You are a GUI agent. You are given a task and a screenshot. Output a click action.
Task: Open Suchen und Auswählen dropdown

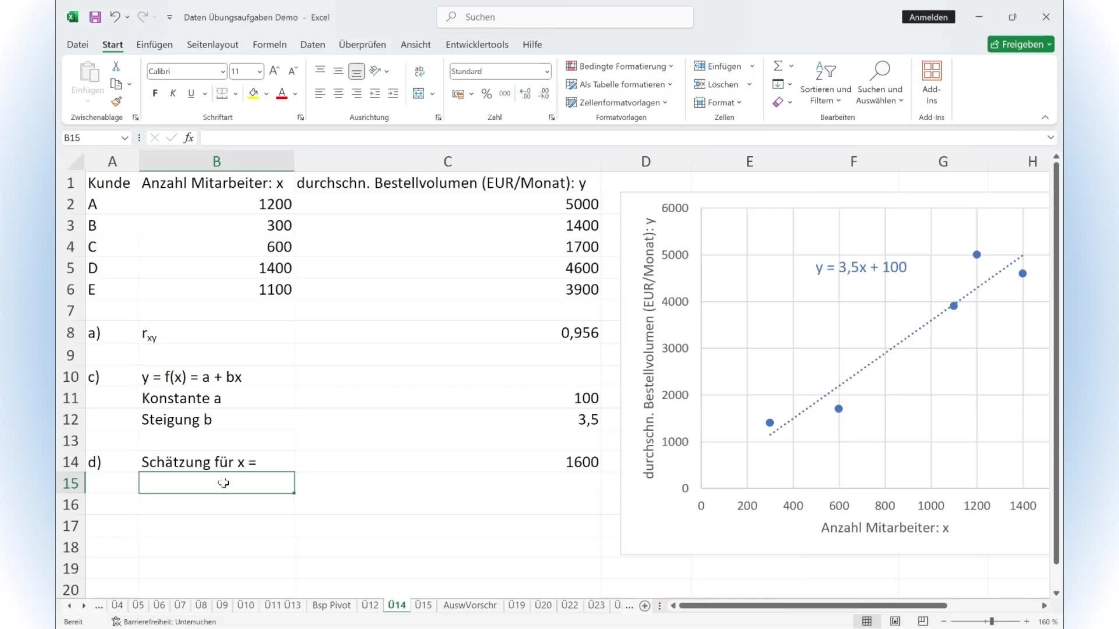pyautogui.click(x=880, y=83)
